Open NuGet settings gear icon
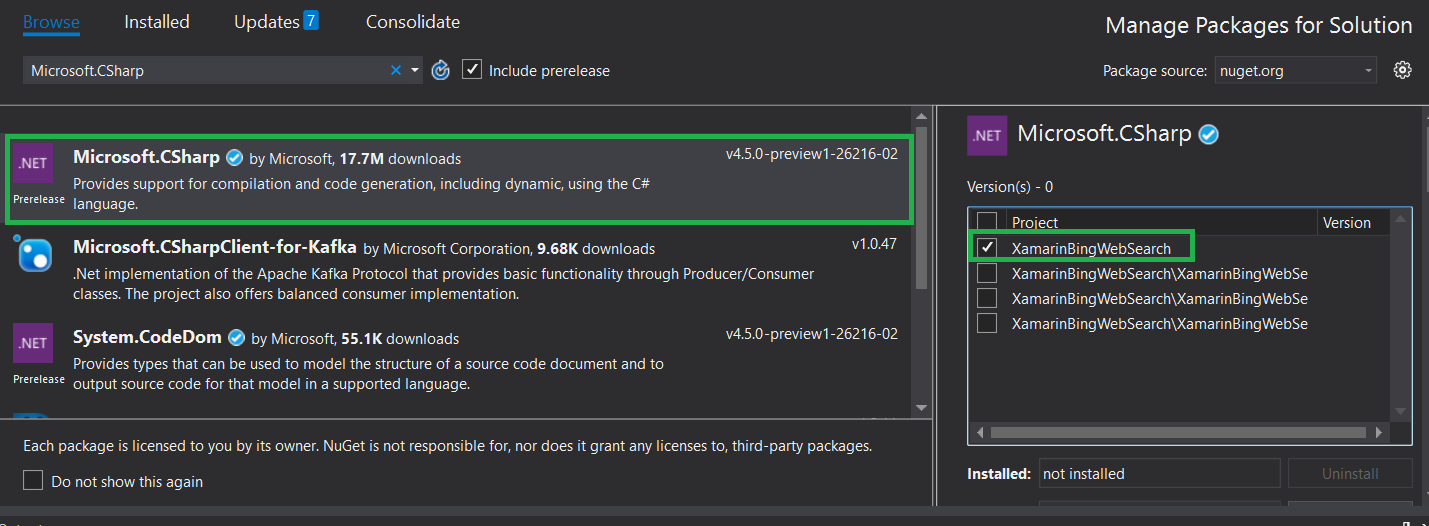Viewport: 1429px width, 526px height. tap(1403, 69)
